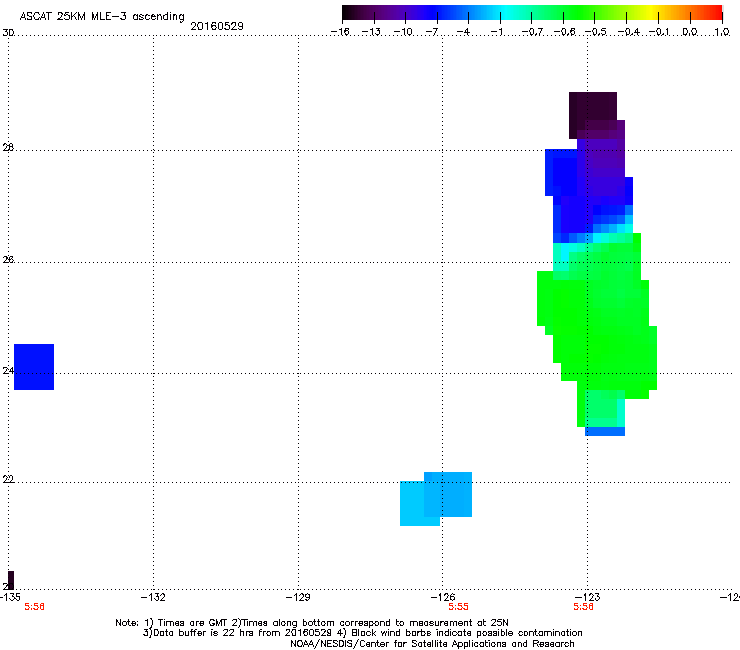Click the color bar label -0.1

pos(659,32)
